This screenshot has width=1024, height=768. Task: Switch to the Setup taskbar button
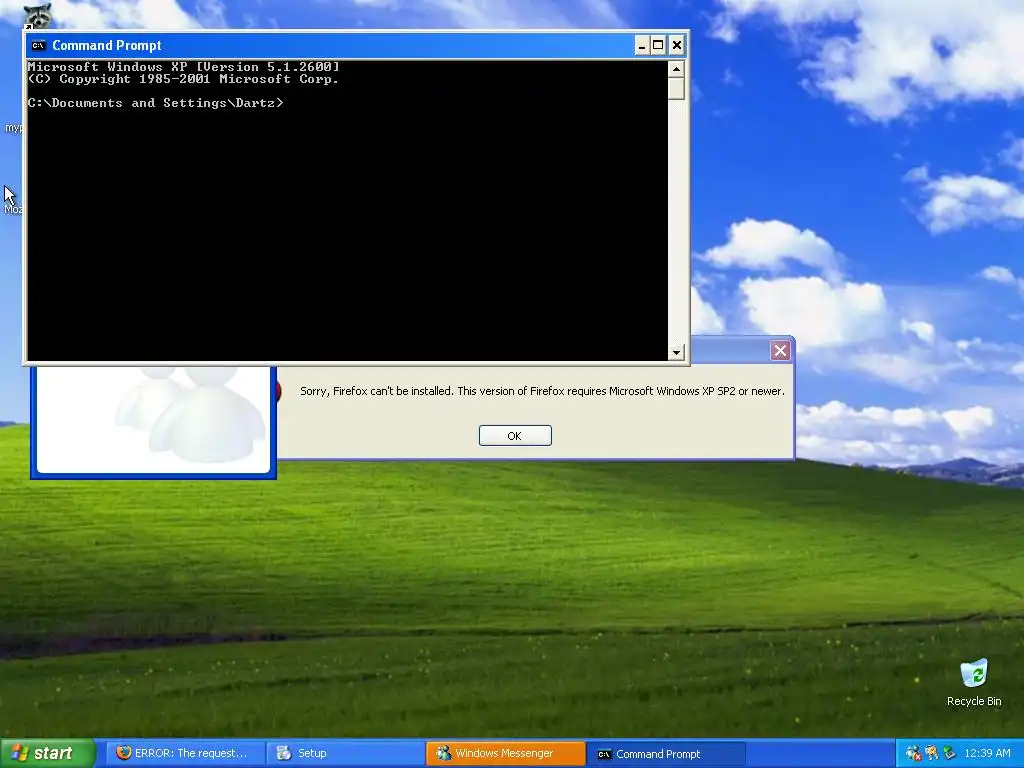click(346, 753)
